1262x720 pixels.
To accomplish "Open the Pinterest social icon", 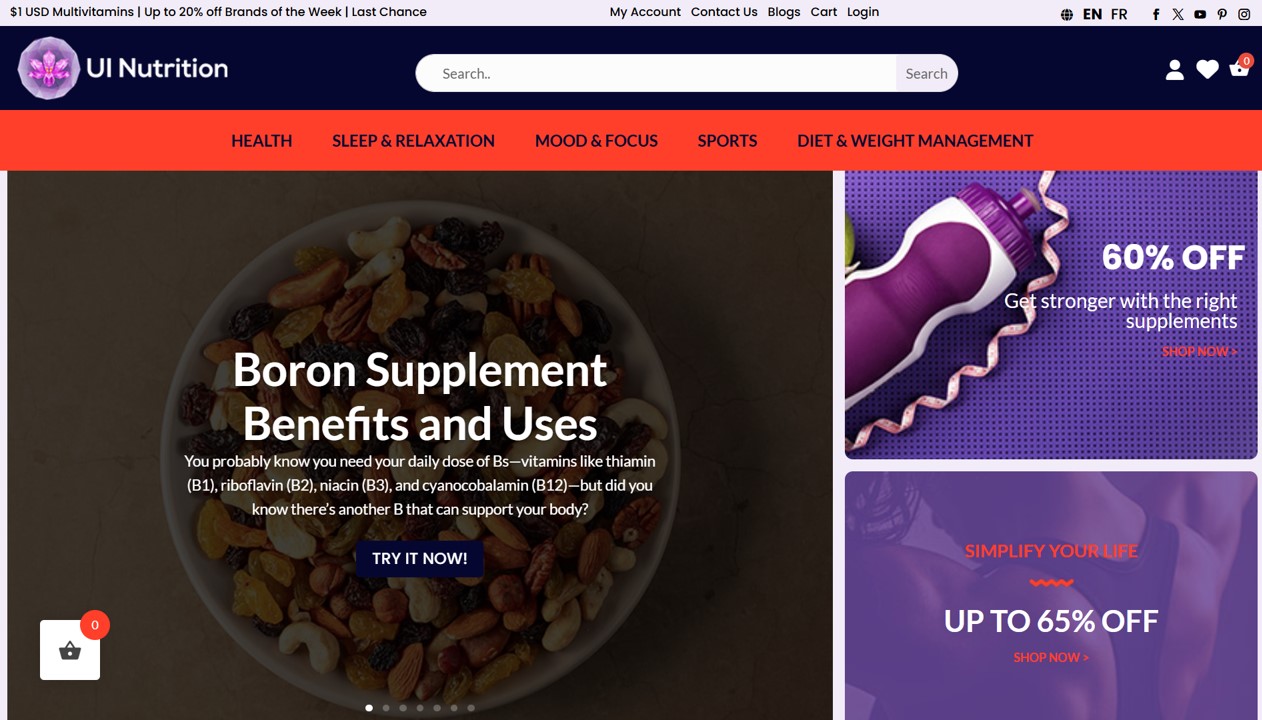I will pyautogui.click(x=1222, y=14).
